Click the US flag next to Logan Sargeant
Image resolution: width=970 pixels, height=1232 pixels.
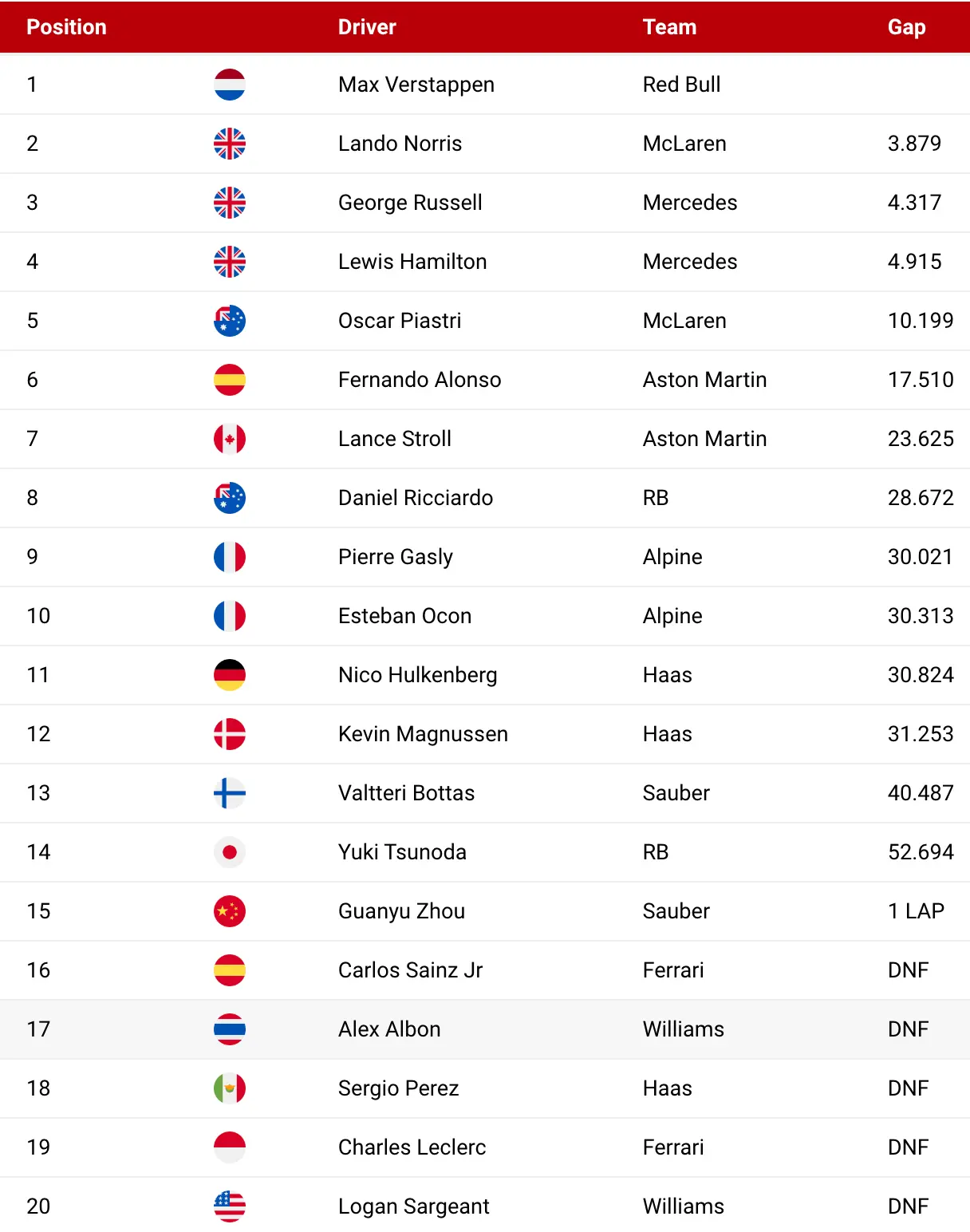(x=230, y=1206)
